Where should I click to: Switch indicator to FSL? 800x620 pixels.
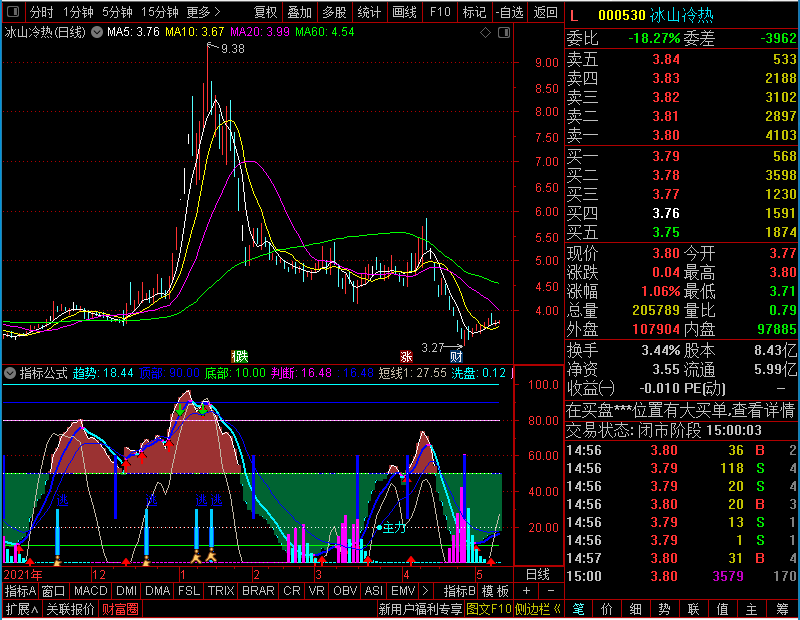(x=189, y=591)
